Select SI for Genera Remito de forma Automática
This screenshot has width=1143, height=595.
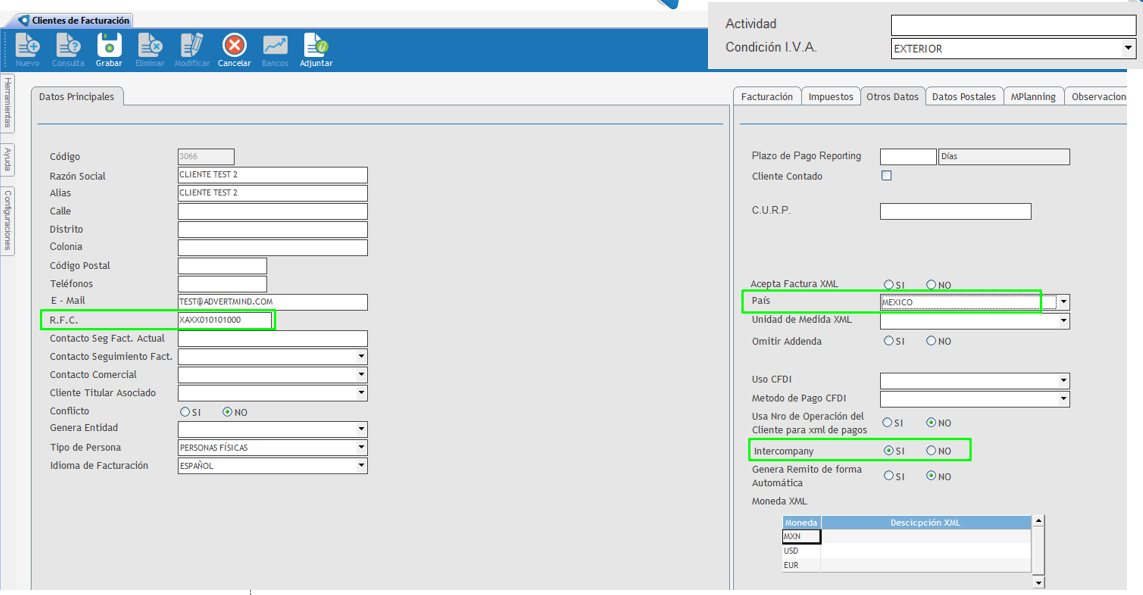889,476
